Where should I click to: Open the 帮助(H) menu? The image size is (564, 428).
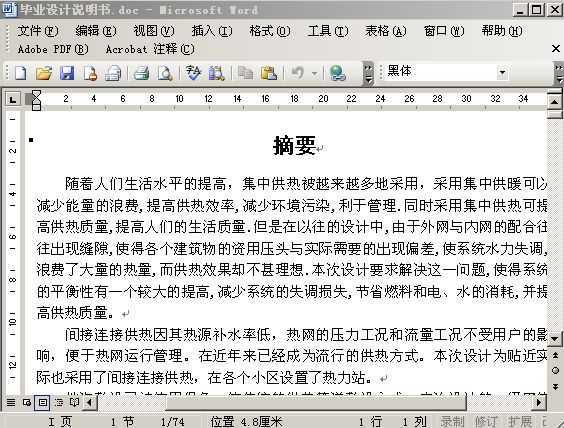tap(502, 31)
